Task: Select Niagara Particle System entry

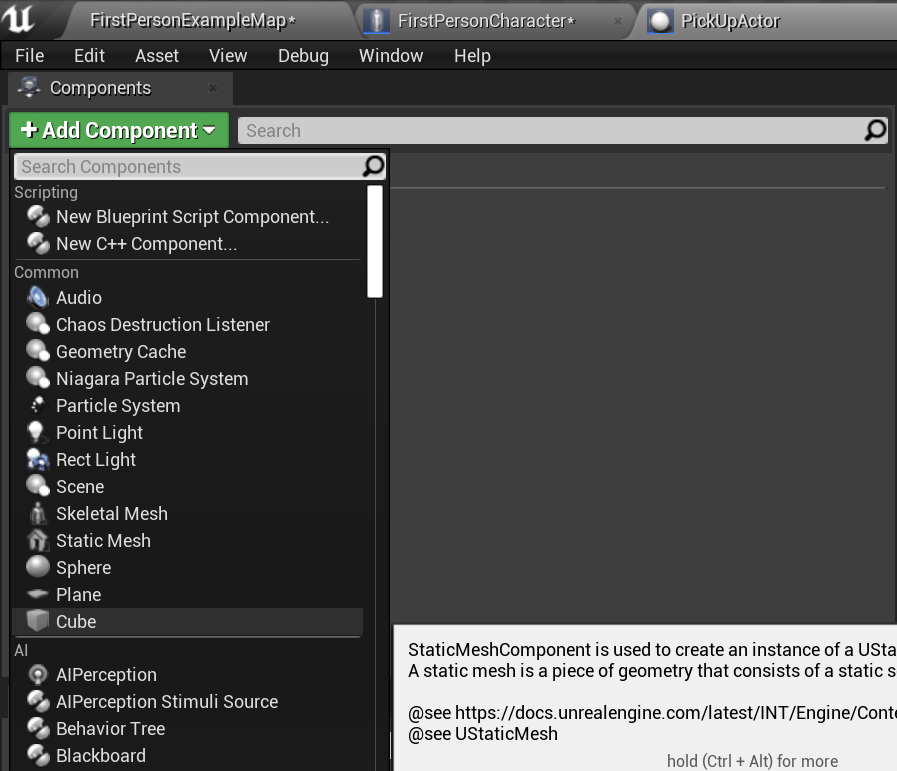Action: (x=186, y=378)
